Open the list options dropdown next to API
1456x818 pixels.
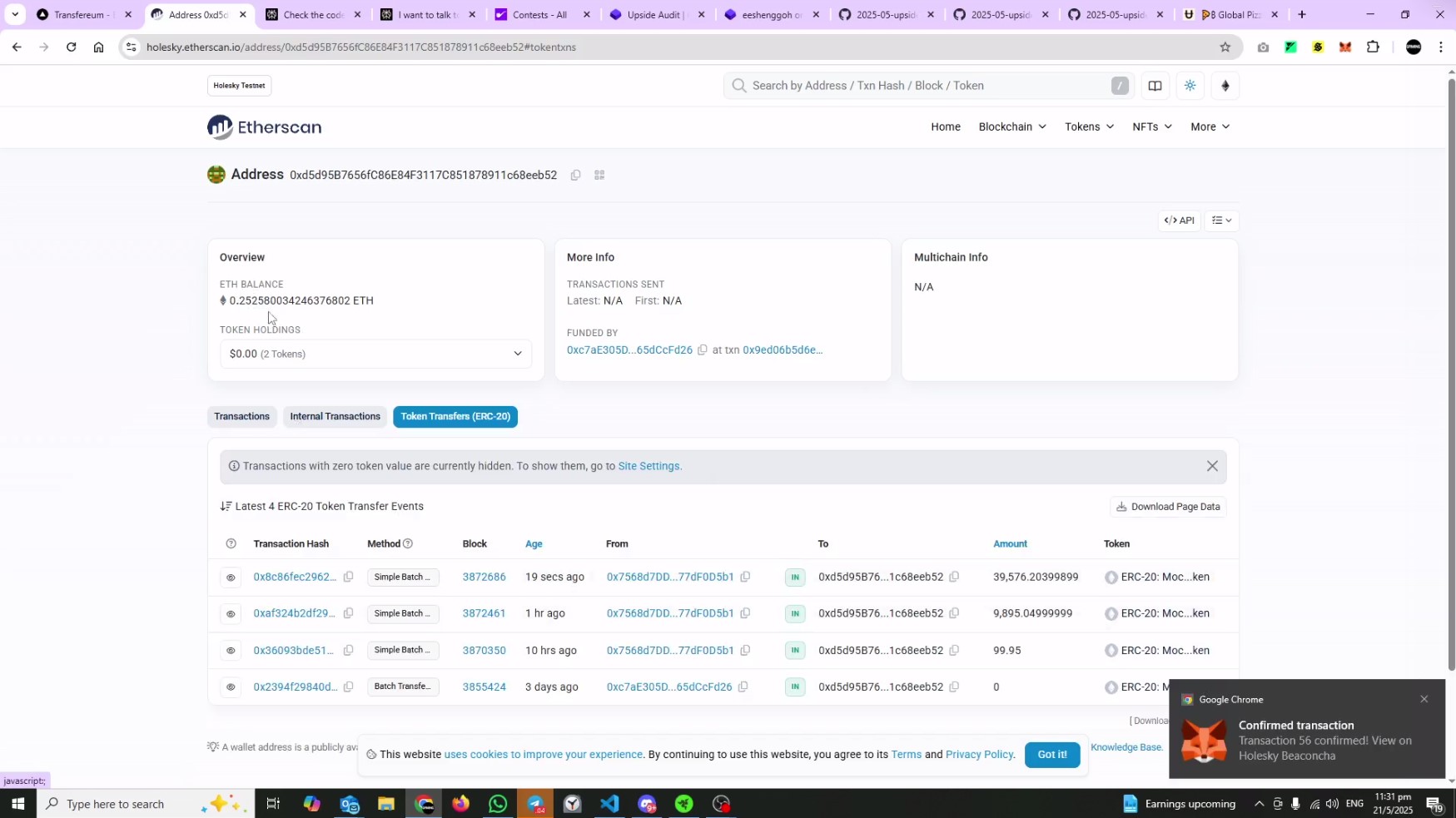[1222, 221]
